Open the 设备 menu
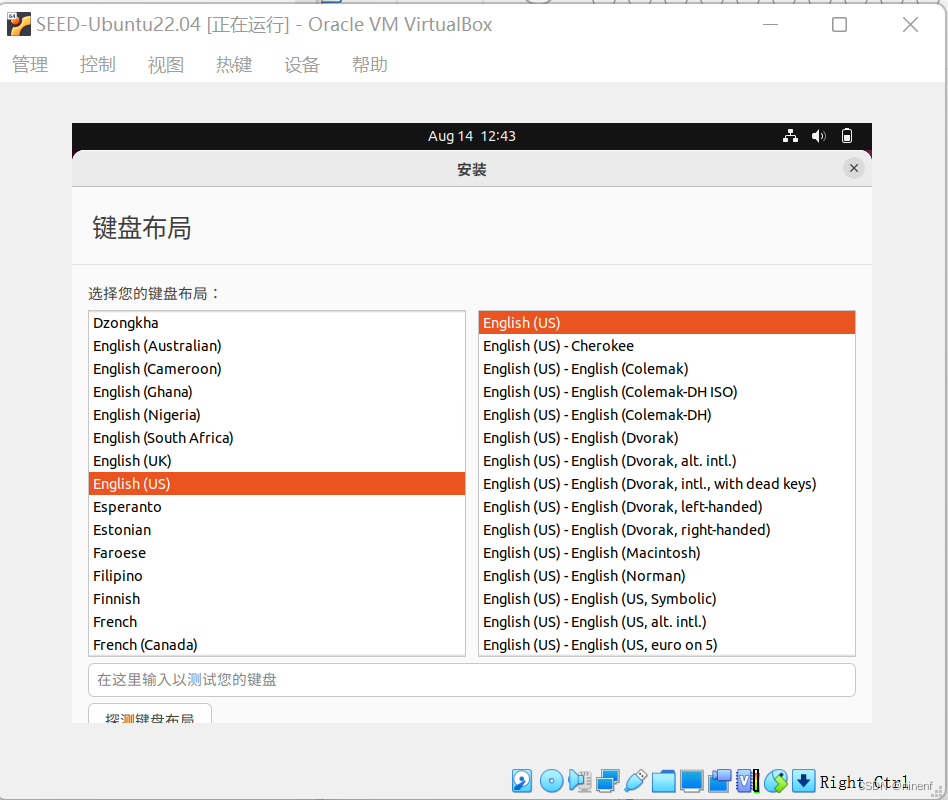 pos(302,64)
